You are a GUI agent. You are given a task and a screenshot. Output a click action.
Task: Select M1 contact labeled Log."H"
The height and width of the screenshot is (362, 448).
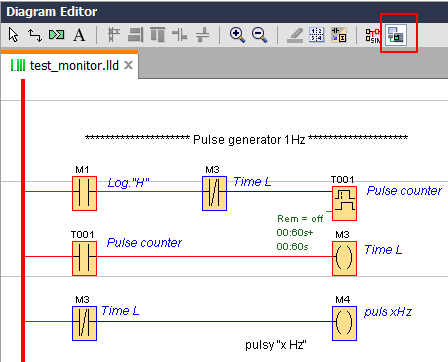(85, 193)
